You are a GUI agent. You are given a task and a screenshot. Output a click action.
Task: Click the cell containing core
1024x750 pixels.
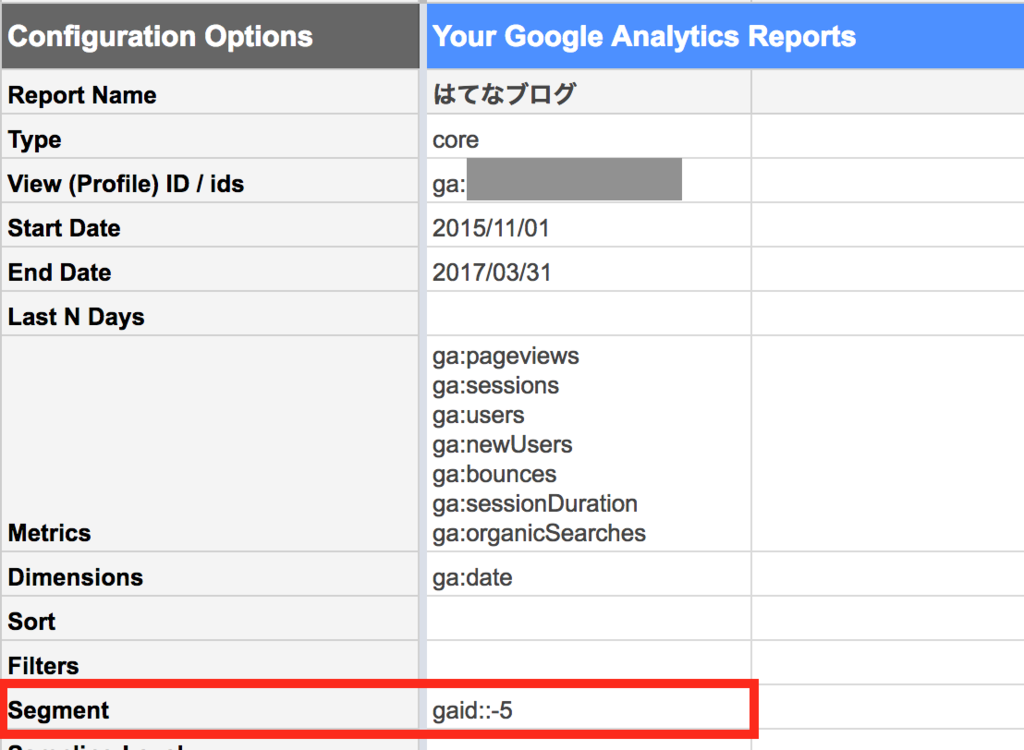click(588, 140)
